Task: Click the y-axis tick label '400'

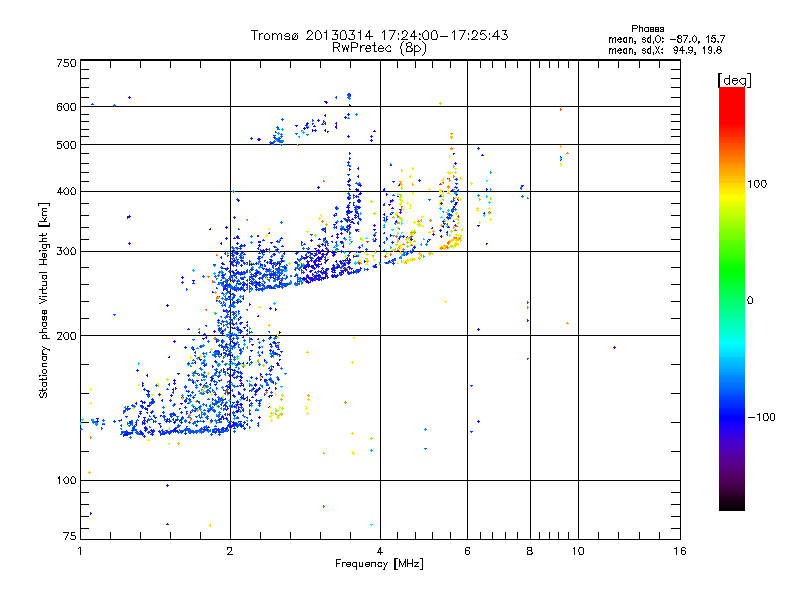Action: [x=66, y=192]
